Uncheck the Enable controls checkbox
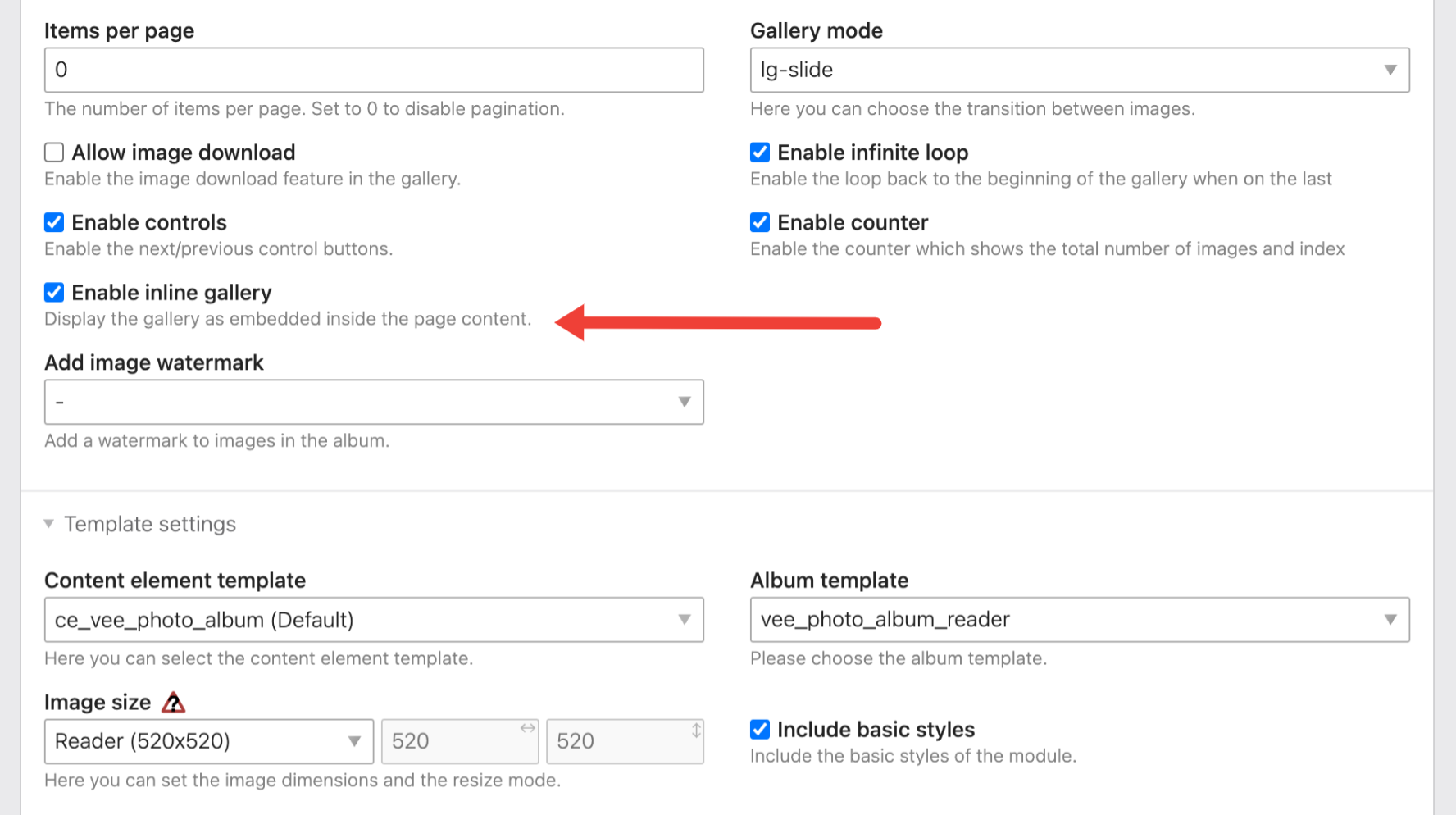The height and width of the screenshot is (815, 1456). click(53, 222)
